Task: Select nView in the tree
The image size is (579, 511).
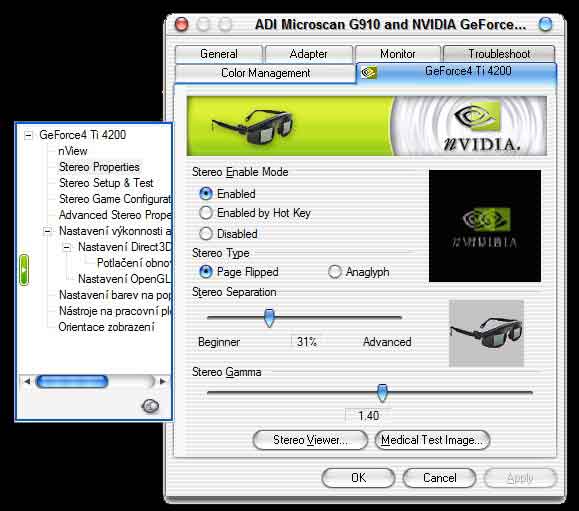Action: pyautogui.click(x=72, y=151)
